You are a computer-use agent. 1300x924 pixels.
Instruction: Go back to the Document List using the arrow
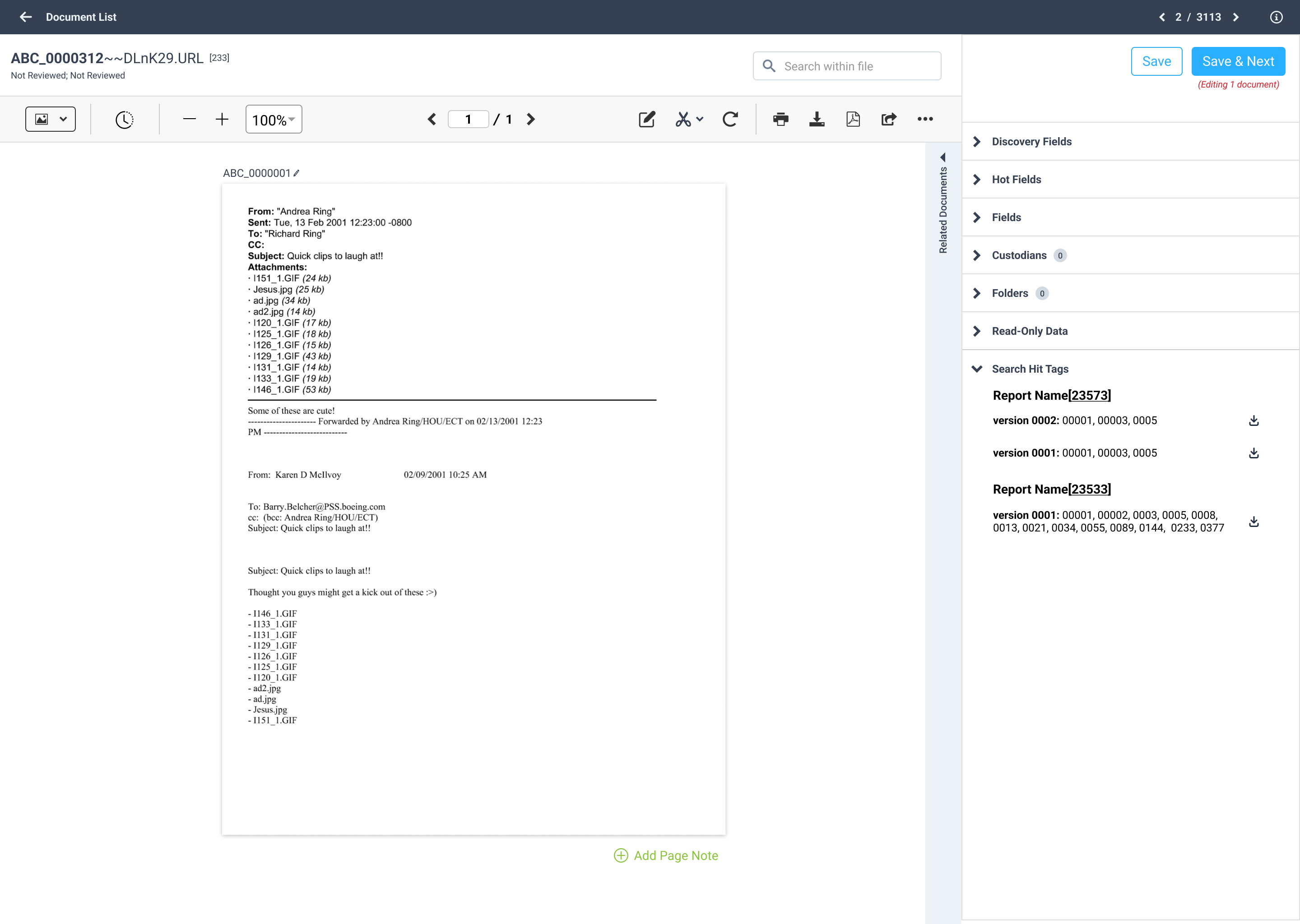tap(26, 17)
